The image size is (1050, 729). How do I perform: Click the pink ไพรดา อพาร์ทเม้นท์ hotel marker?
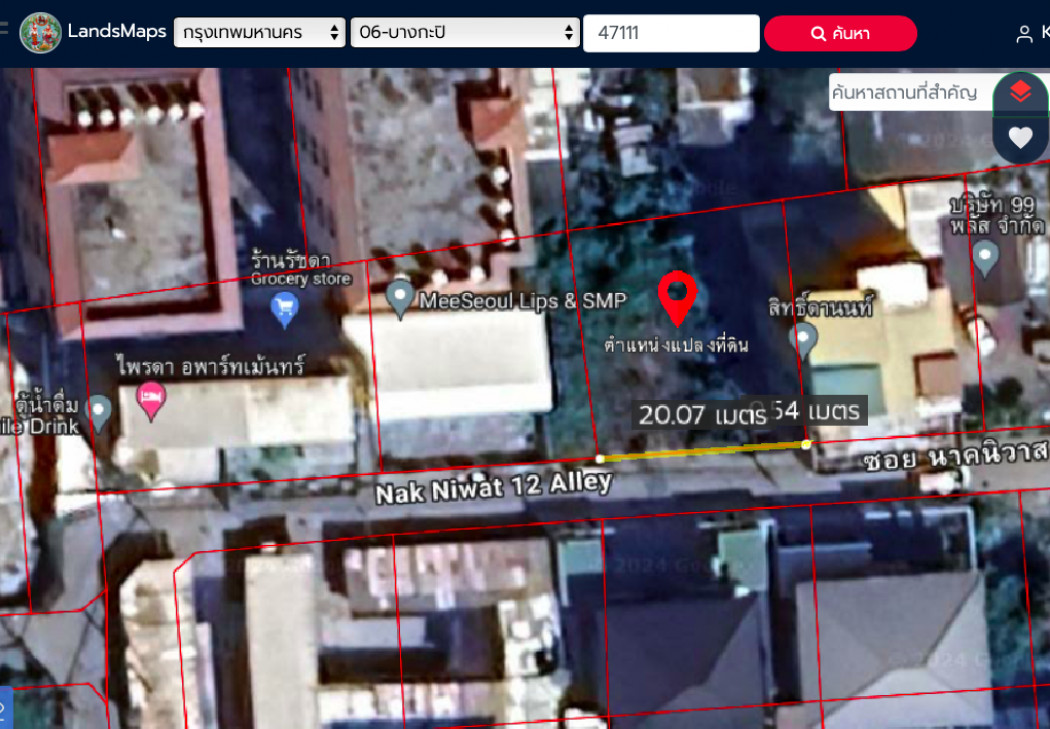(x=151, y=400)
